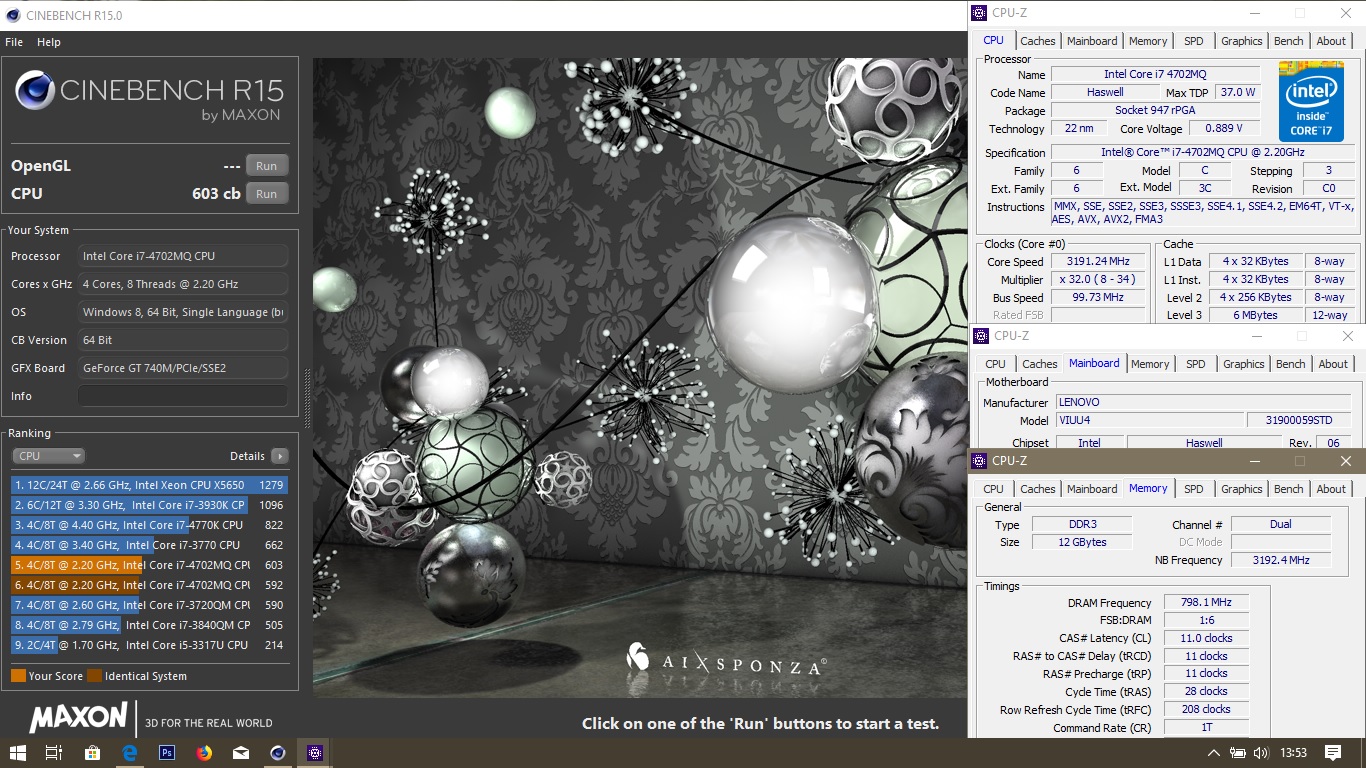Select ranking row Intel Core i7-4770K
The height and width of the screenshot is (768, 1366).
[150, 525]
